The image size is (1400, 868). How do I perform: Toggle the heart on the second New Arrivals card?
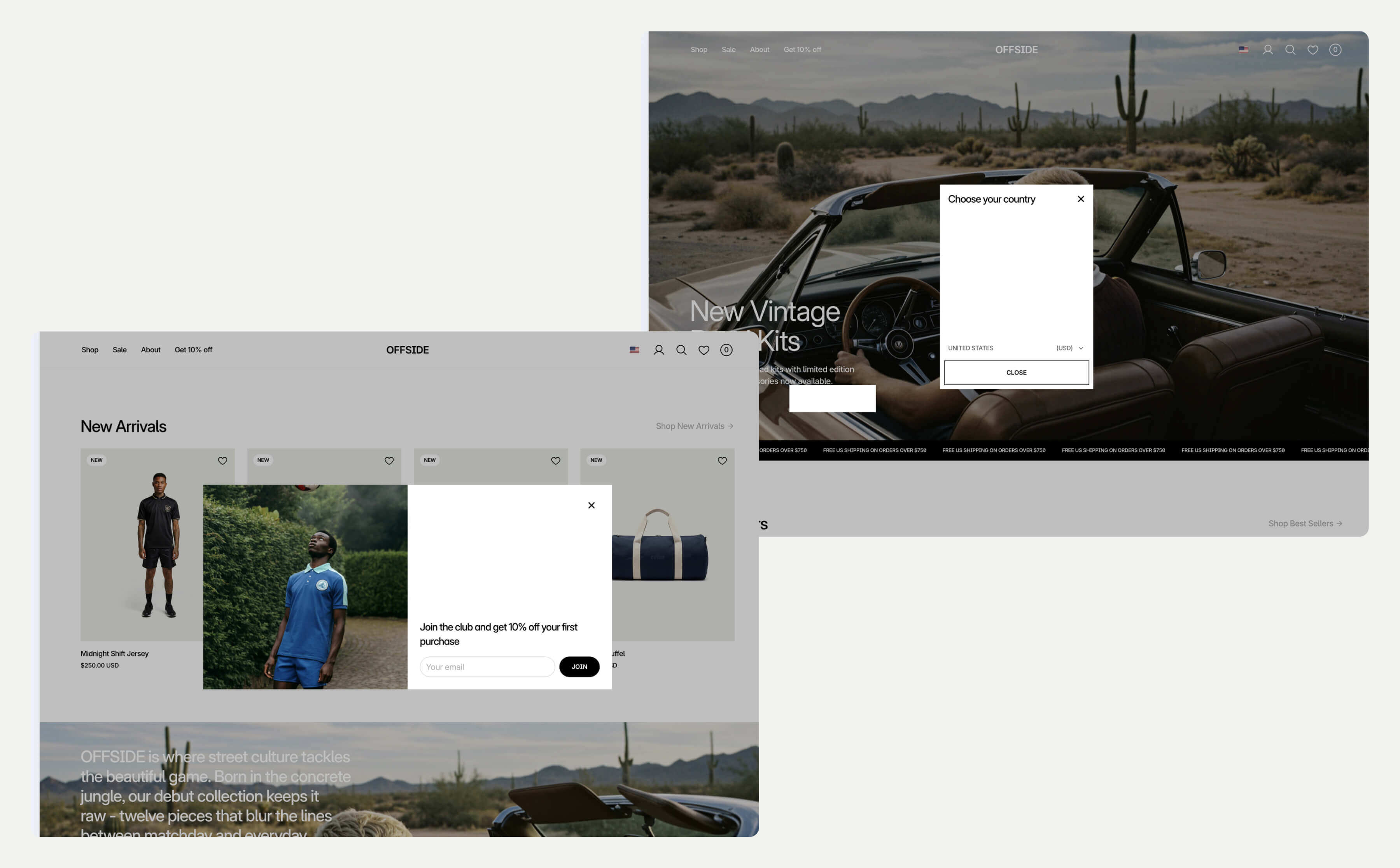point(388,460)
